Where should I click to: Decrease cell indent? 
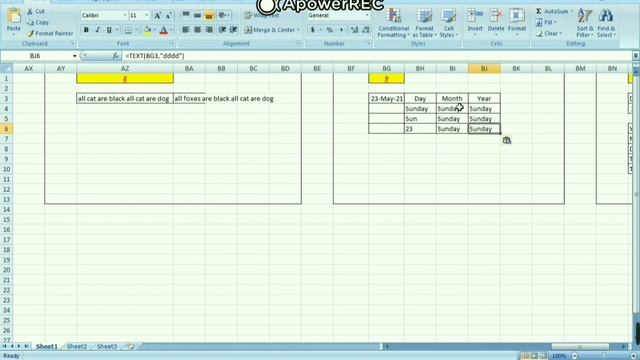[x=222, y=30]
